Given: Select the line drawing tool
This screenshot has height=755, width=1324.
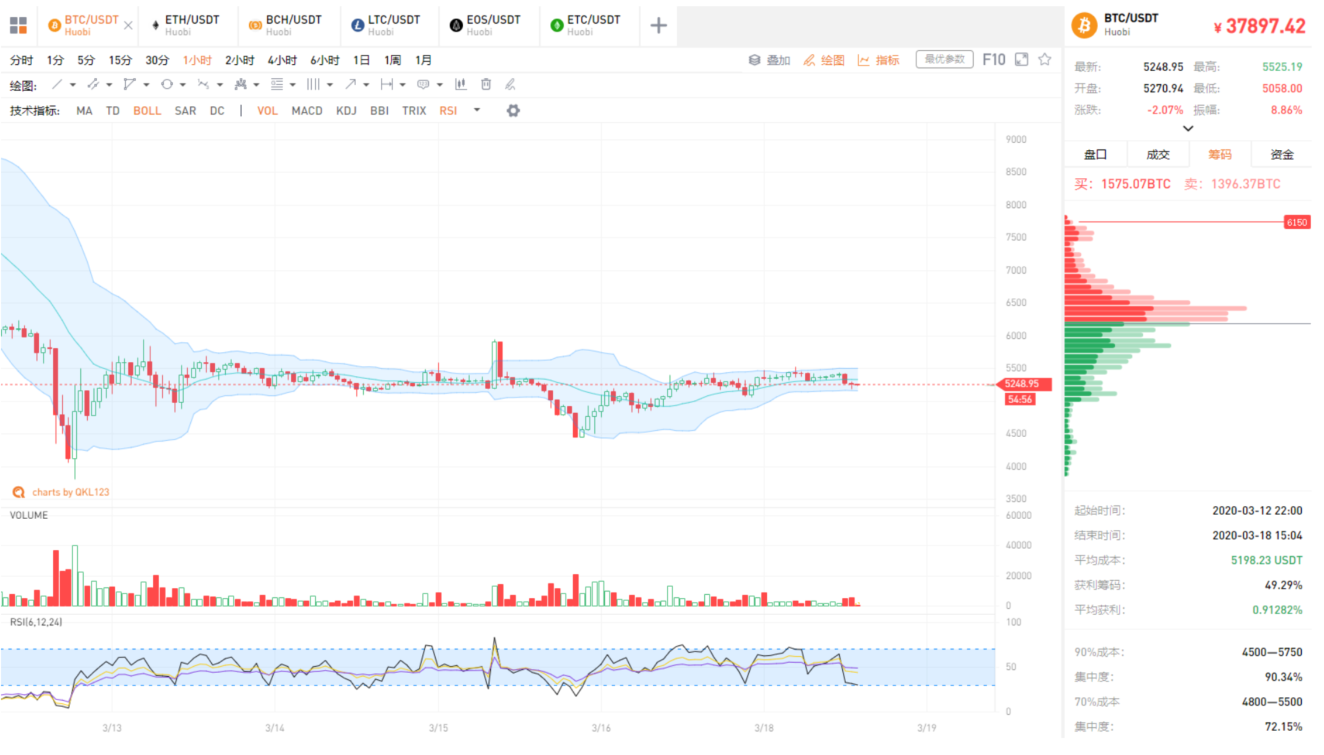Looking at the screenshot, I should click(57, 85).
